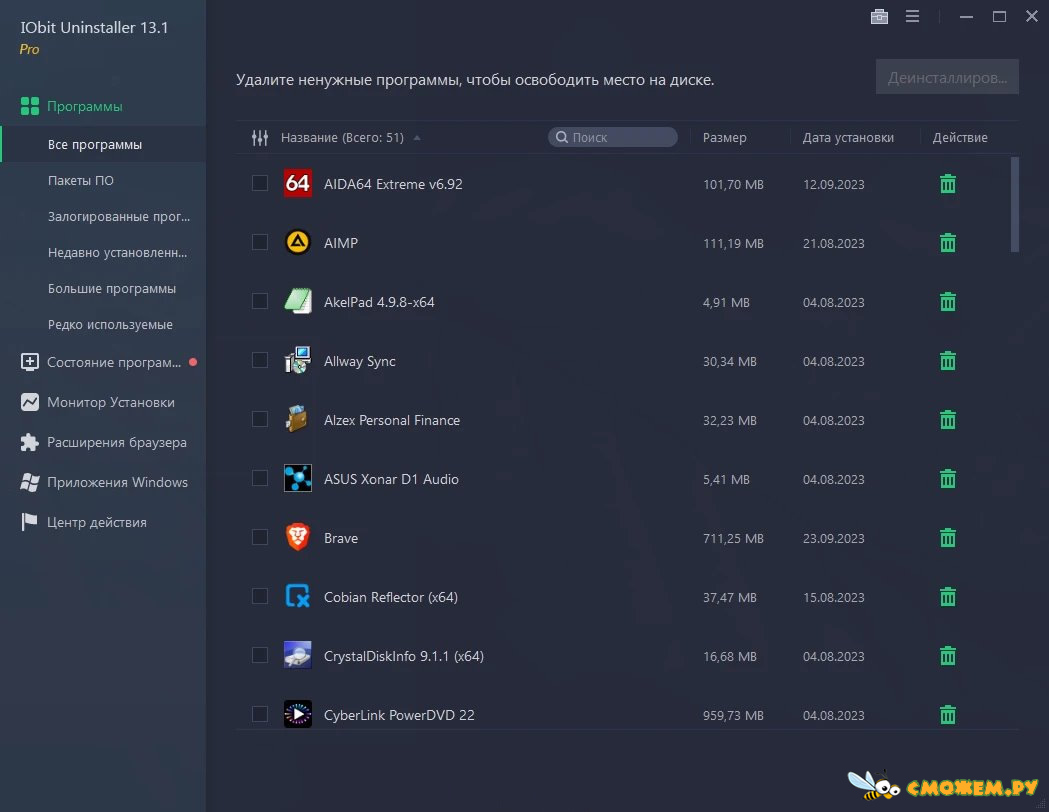Click size value 711,25 MB
The image size is (1049, 812).
tap(733, 538)
